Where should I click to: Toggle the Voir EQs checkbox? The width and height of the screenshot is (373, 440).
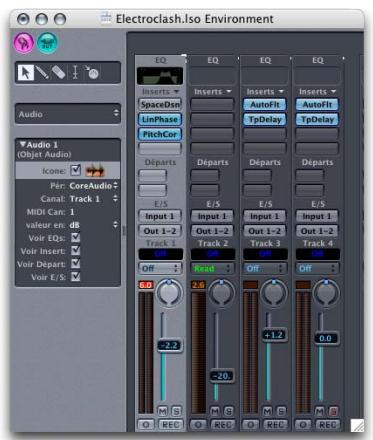[76, 238]
